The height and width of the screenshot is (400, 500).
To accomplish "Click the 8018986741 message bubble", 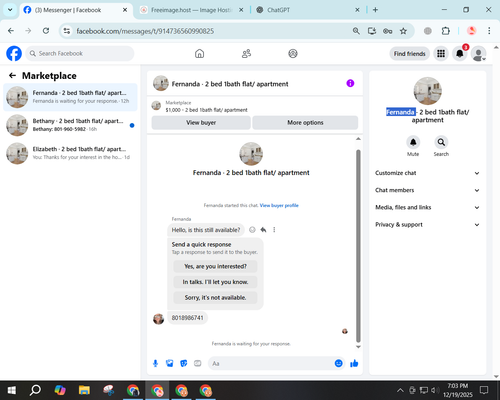I will (x=187, y=318).
